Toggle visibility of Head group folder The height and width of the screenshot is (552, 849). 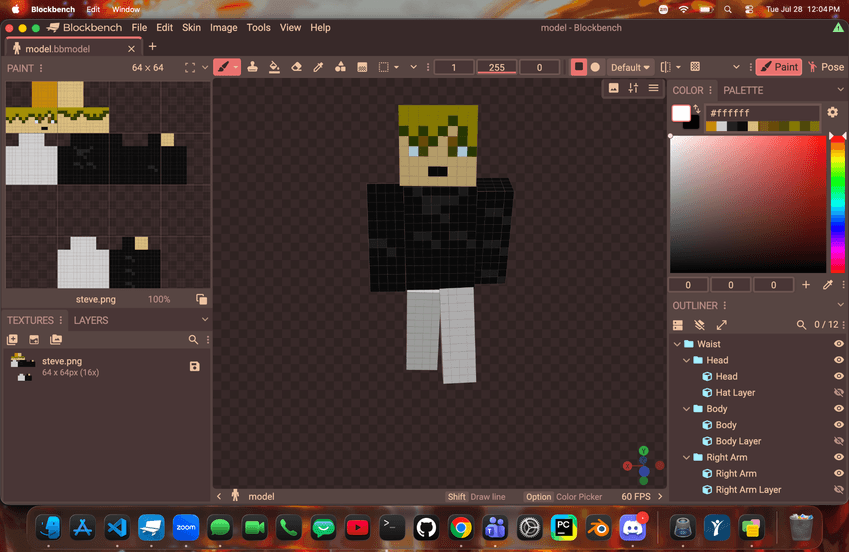[x=839, y=360]
